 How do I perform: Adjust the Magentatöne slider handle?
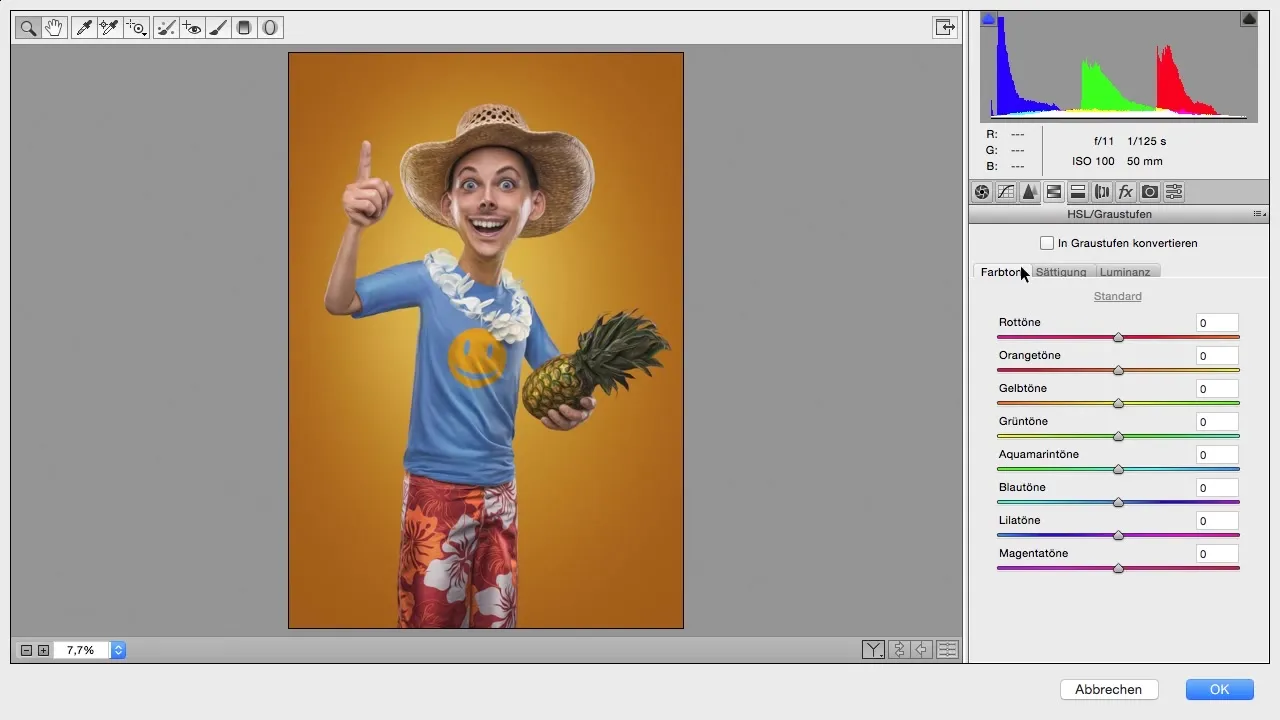coord(1119,569)
